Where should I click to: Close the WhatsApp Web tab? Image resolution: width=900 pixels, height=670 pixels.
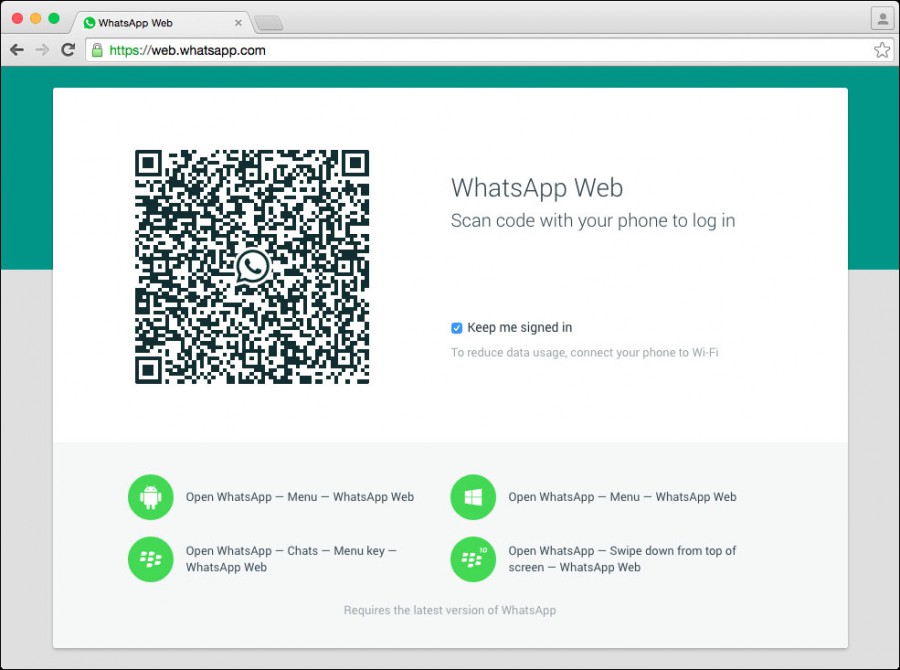pos(237,20)
